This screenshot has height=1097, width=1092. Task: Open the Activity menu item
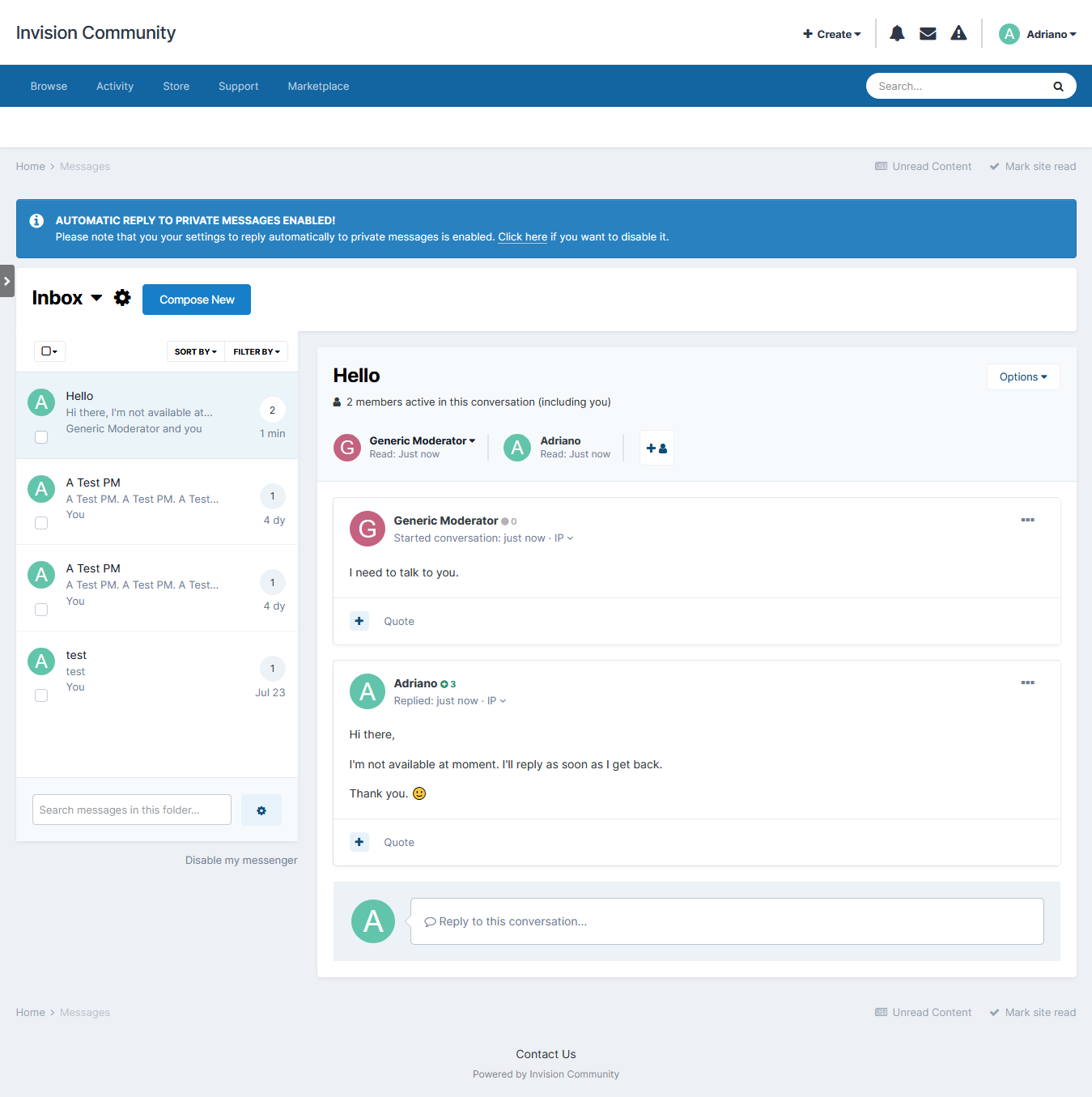pos(115,86)
